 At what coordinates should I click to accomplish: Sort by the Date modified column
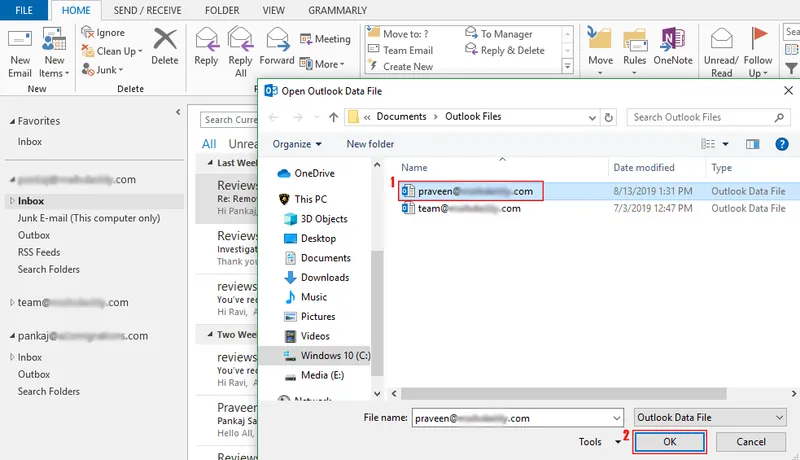point(644,168)
